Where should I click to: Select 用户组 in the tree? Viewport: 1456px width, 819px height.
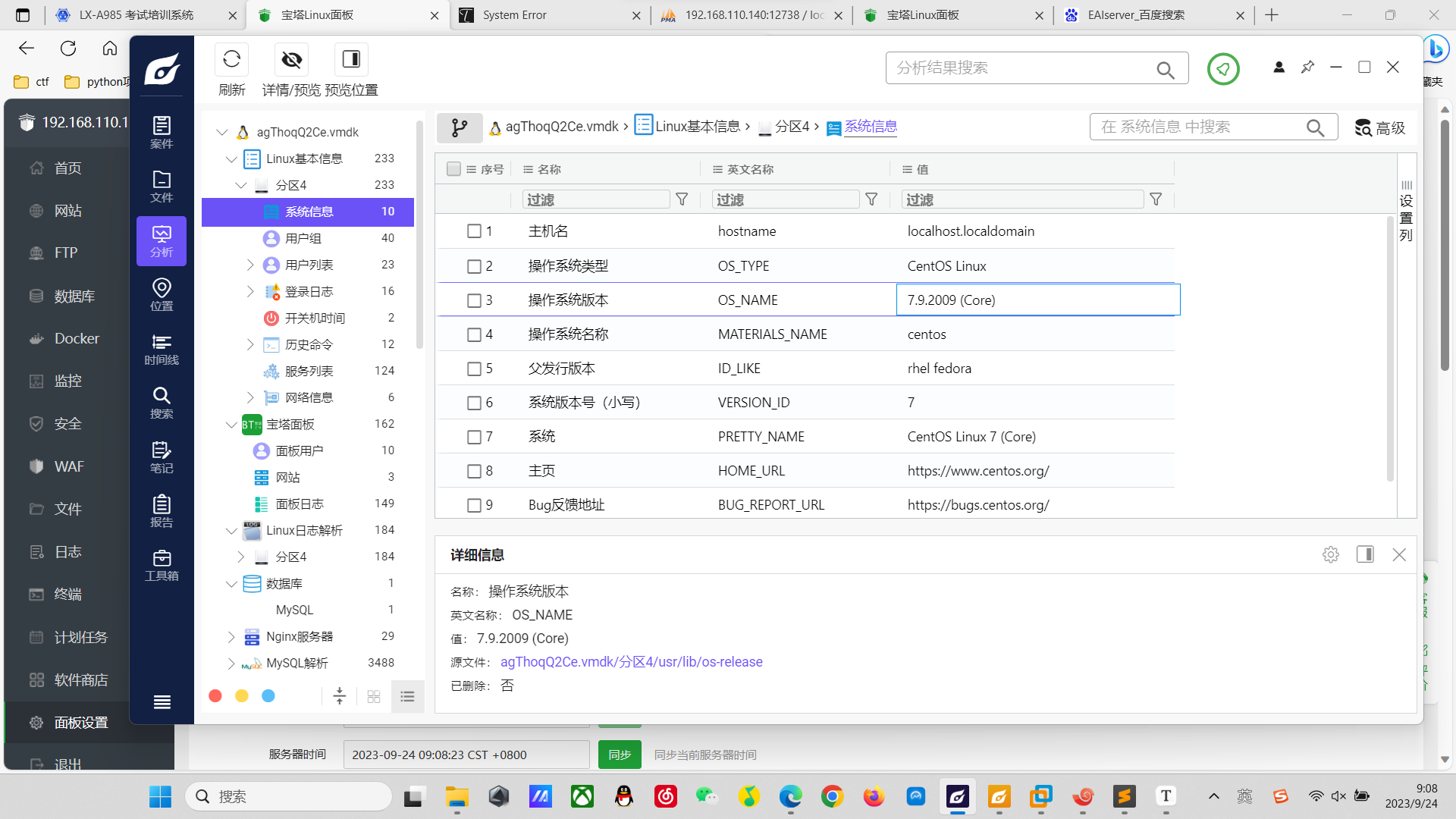pos(303,239)
